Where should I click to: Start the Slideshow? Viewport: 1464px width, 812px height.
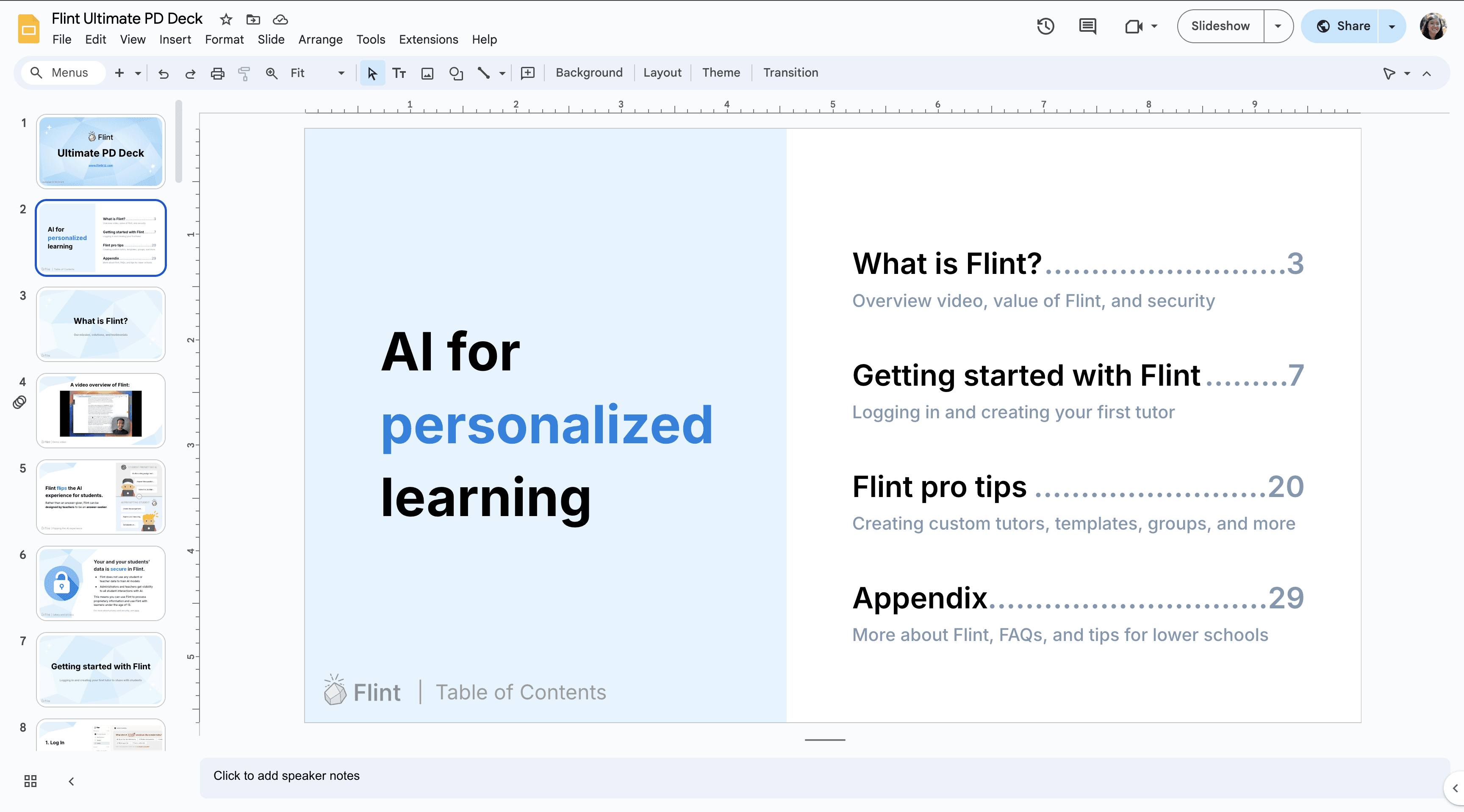1221,26
